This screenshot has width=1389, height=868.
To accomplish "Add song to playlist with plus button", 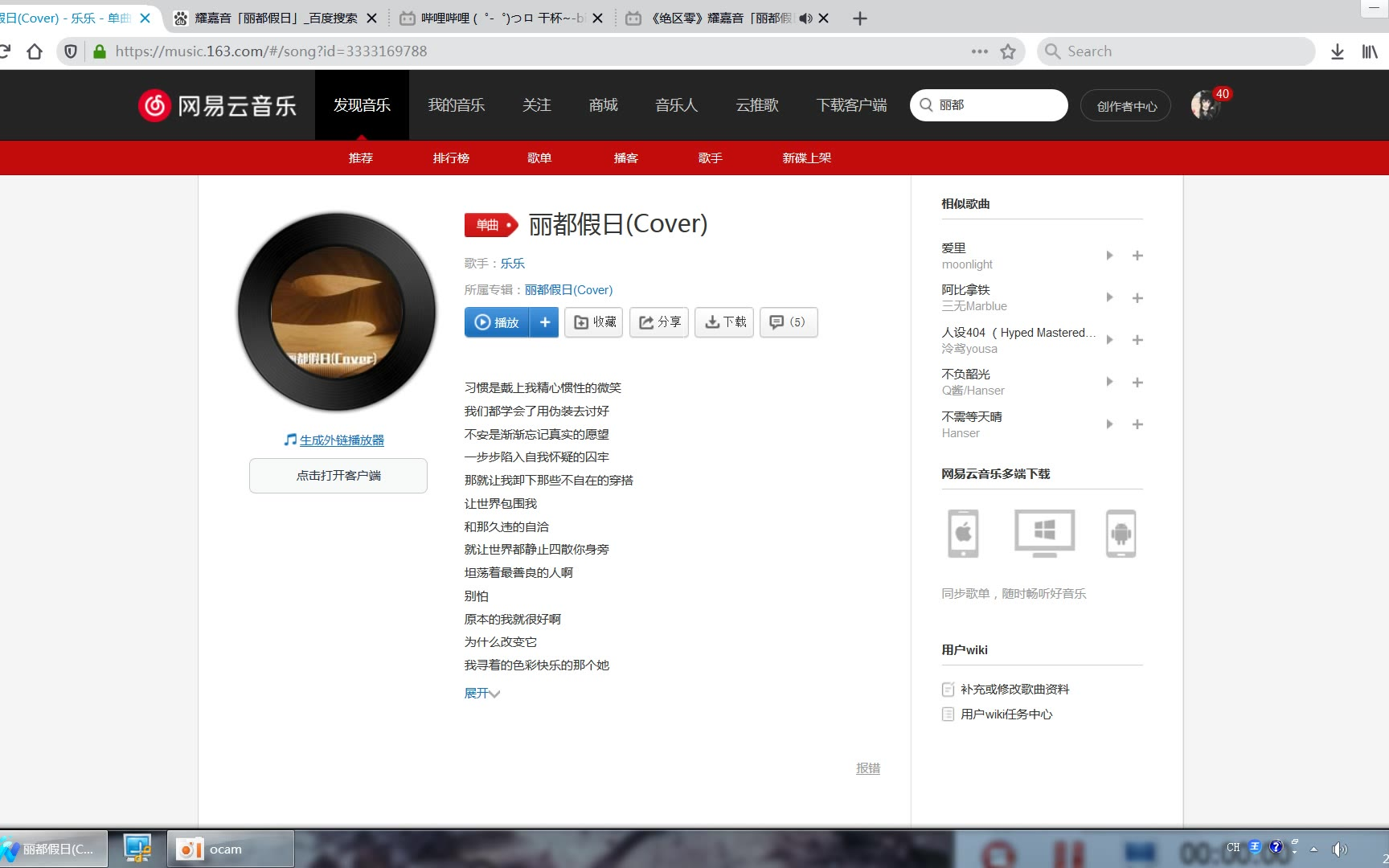I will click(544, 322).
